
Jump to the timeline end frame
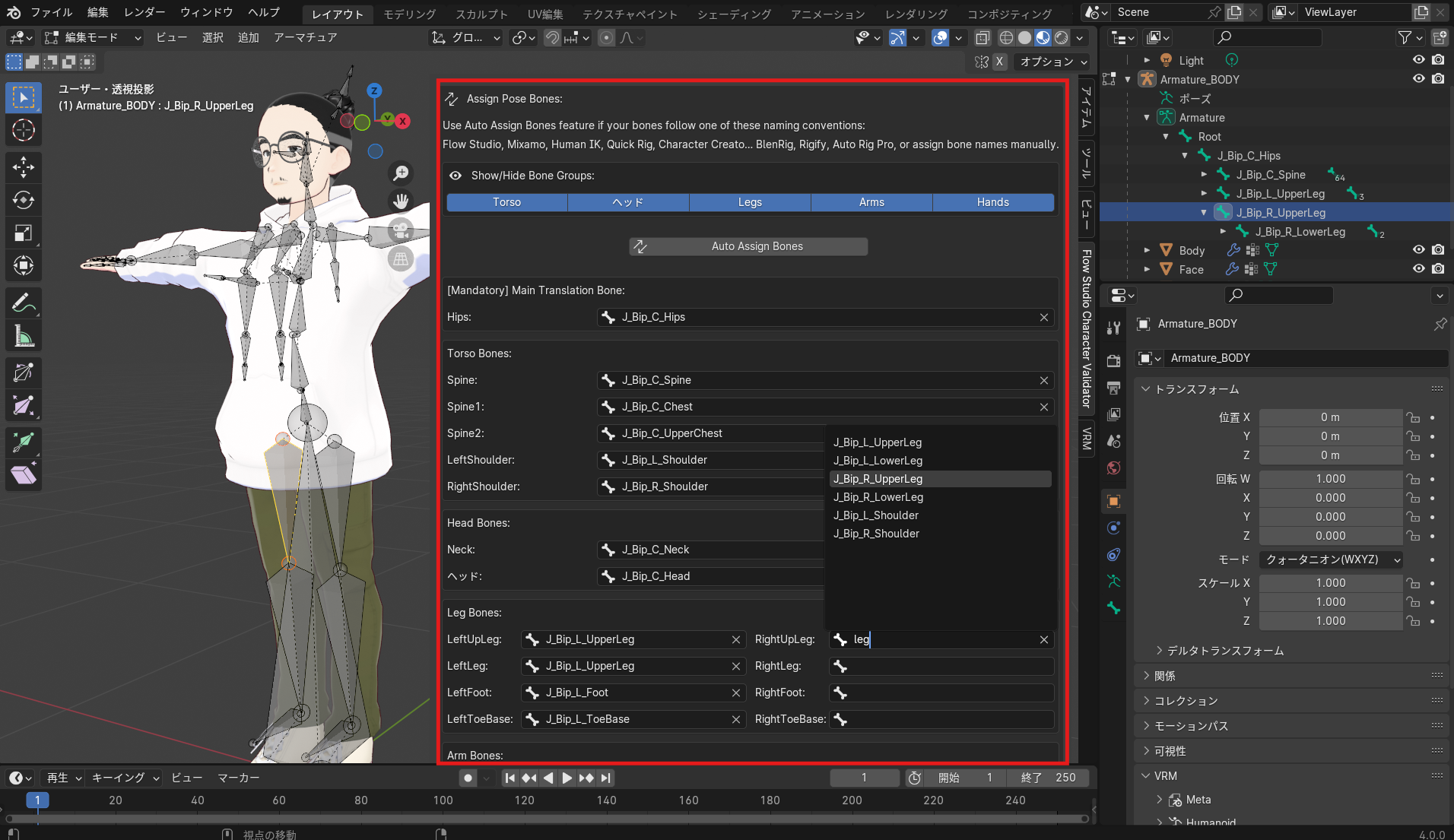606,778
